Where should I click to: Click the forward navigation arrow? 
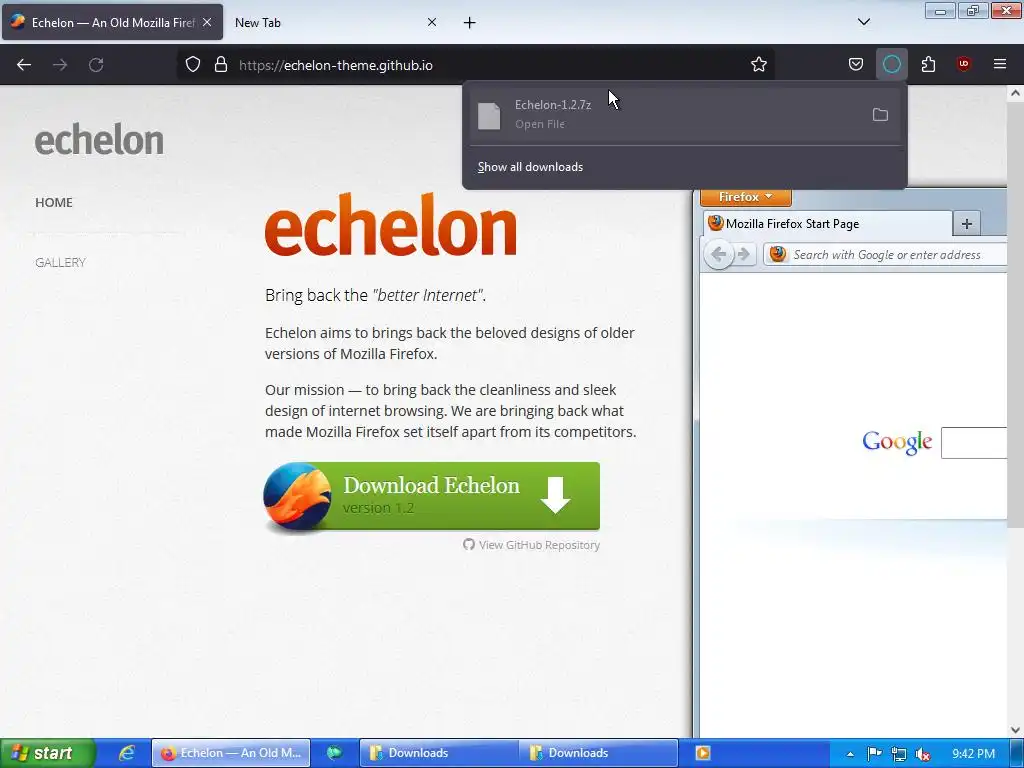pyautogui.click(x=60, y=65)
